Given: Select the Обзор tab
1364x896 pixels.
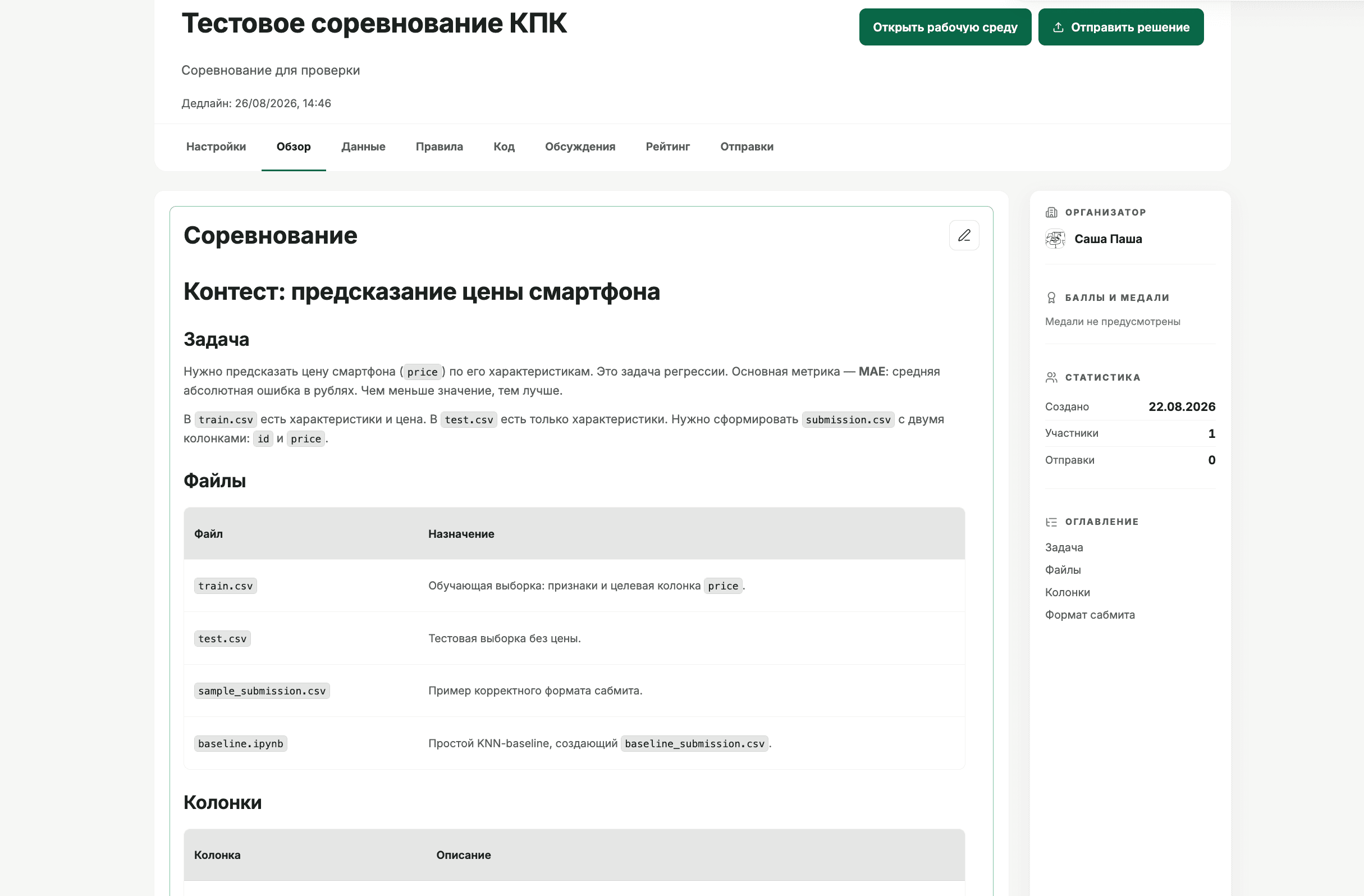Looking at the screenshot, I should [x=294, y=147].
